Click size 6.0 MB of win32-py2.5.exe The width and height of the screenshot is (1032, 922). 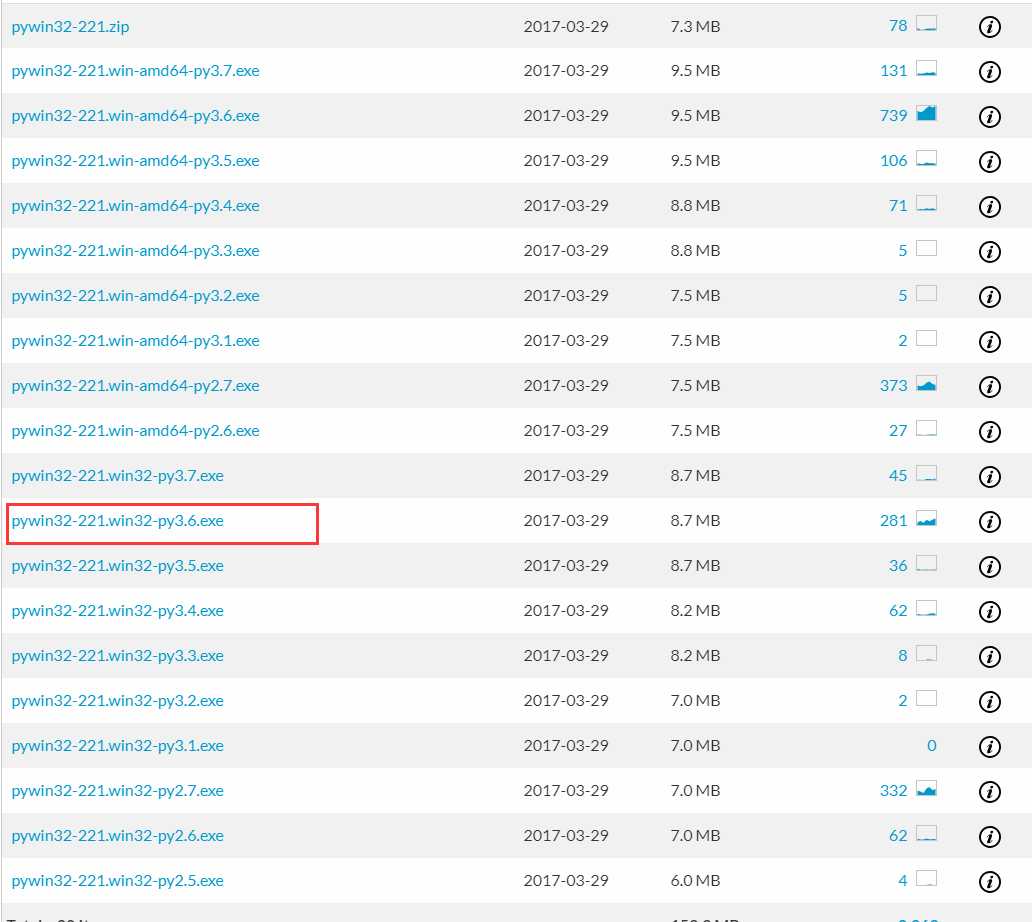tap(695, 881)
